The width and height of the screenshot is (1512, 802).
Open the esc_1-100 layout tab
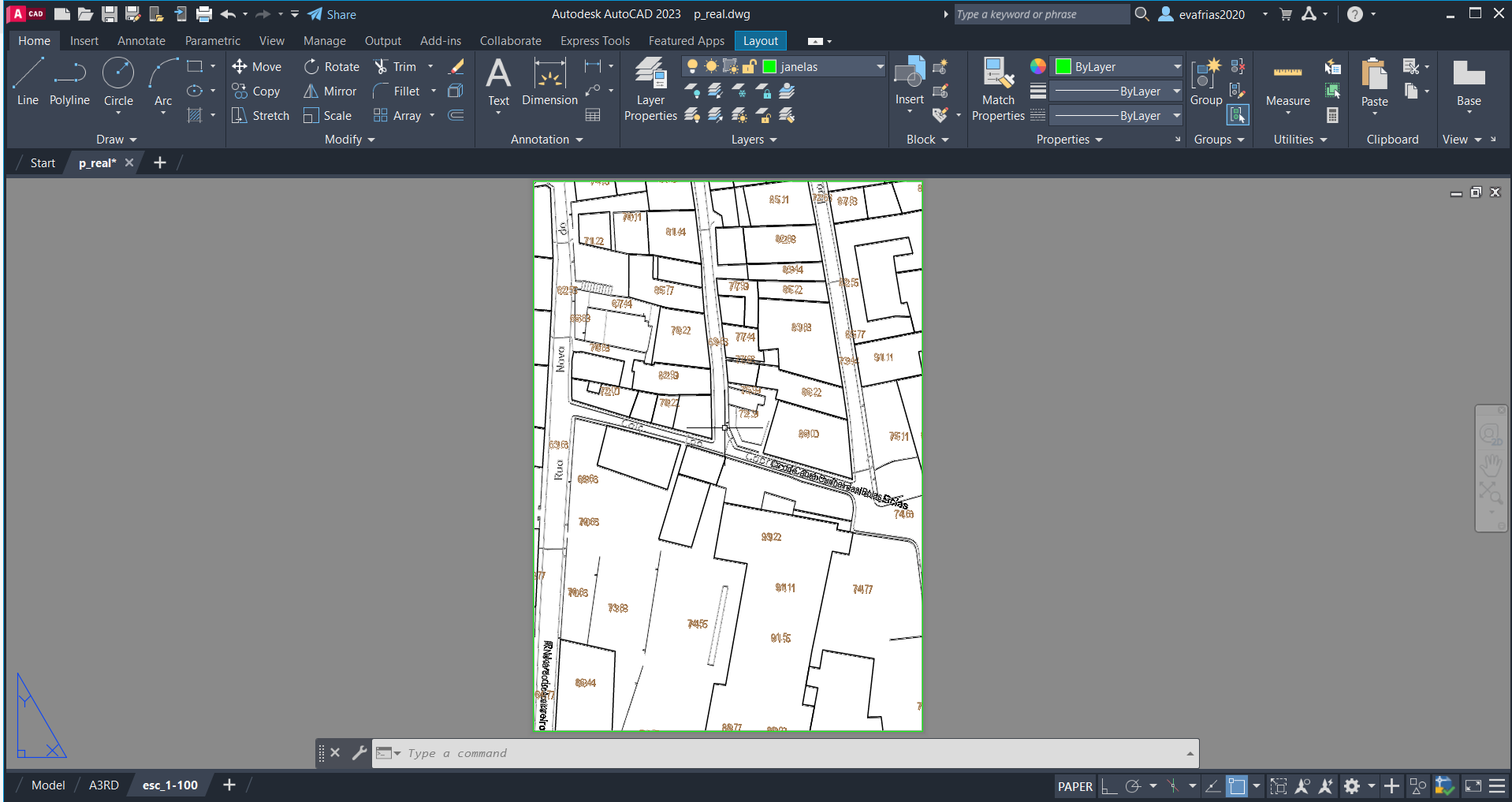click(x=169, y=785)
